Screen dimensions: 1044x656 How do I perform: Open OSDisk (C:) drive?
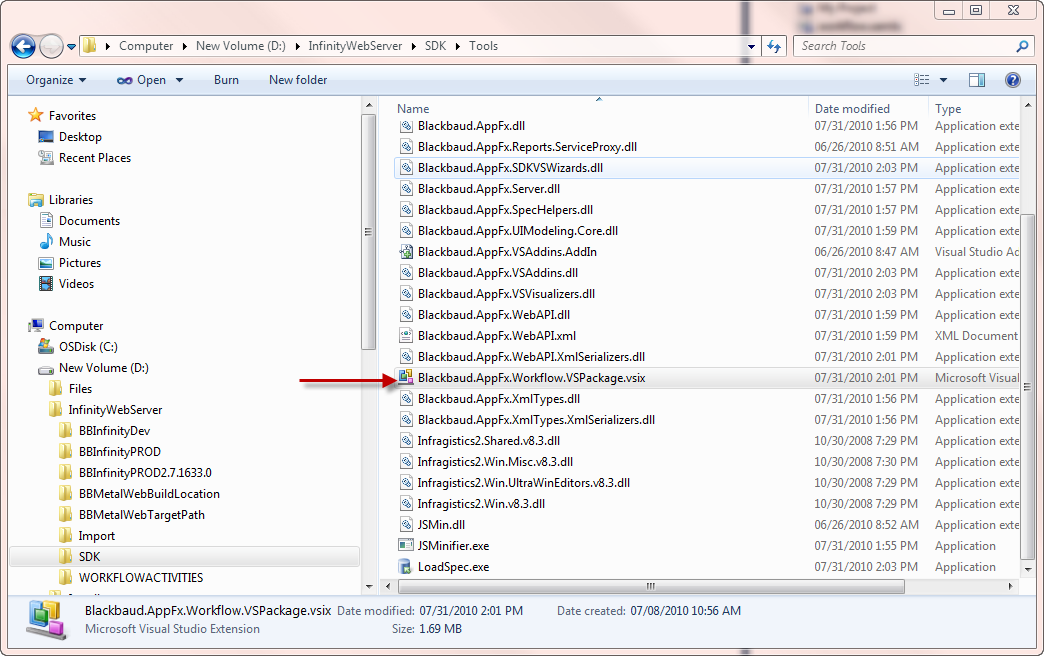88,347
